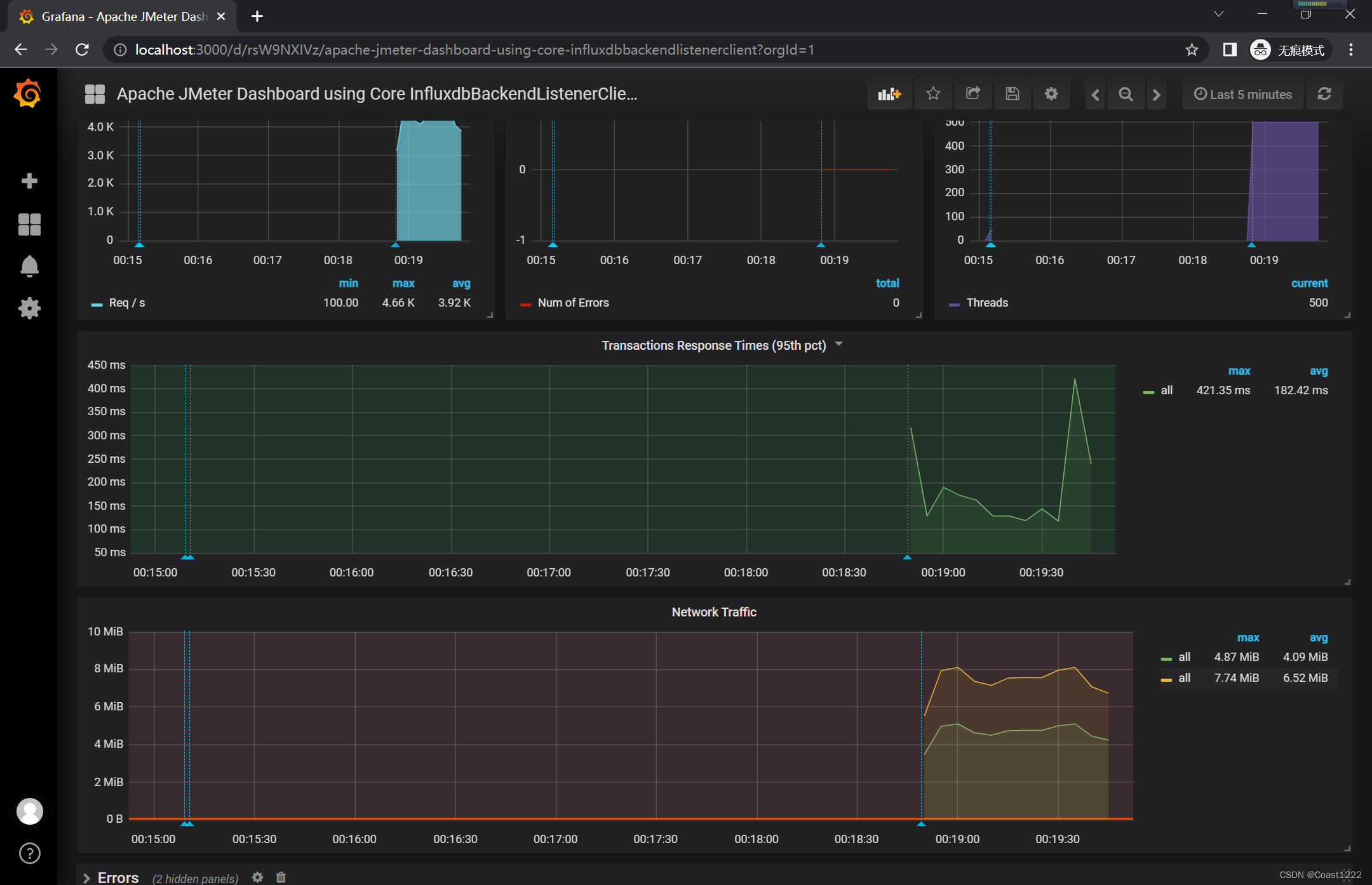
Task: Sort Req/s legend by avg column
Action: click(461, 283)
